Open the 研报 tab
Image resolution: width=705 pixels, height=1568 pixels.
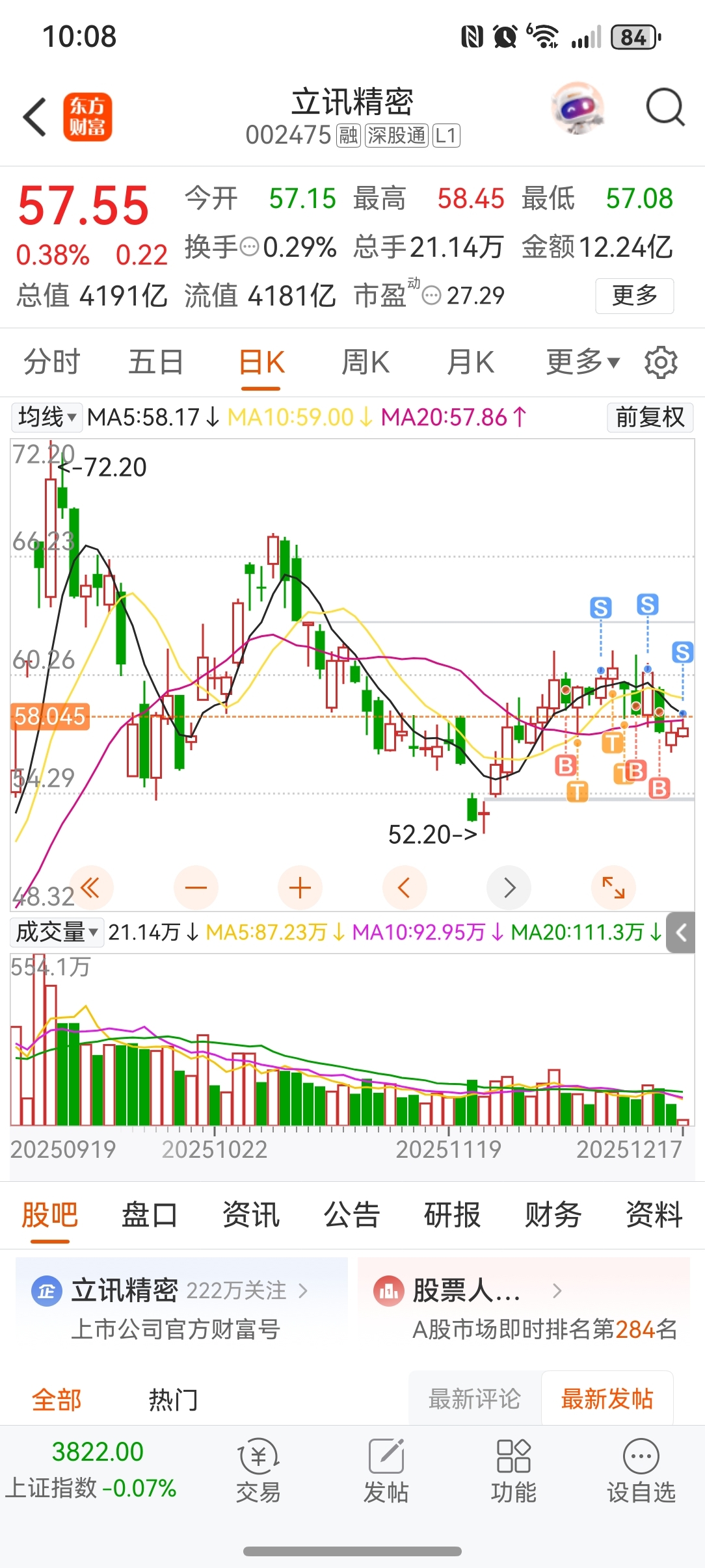point(453,1214)
